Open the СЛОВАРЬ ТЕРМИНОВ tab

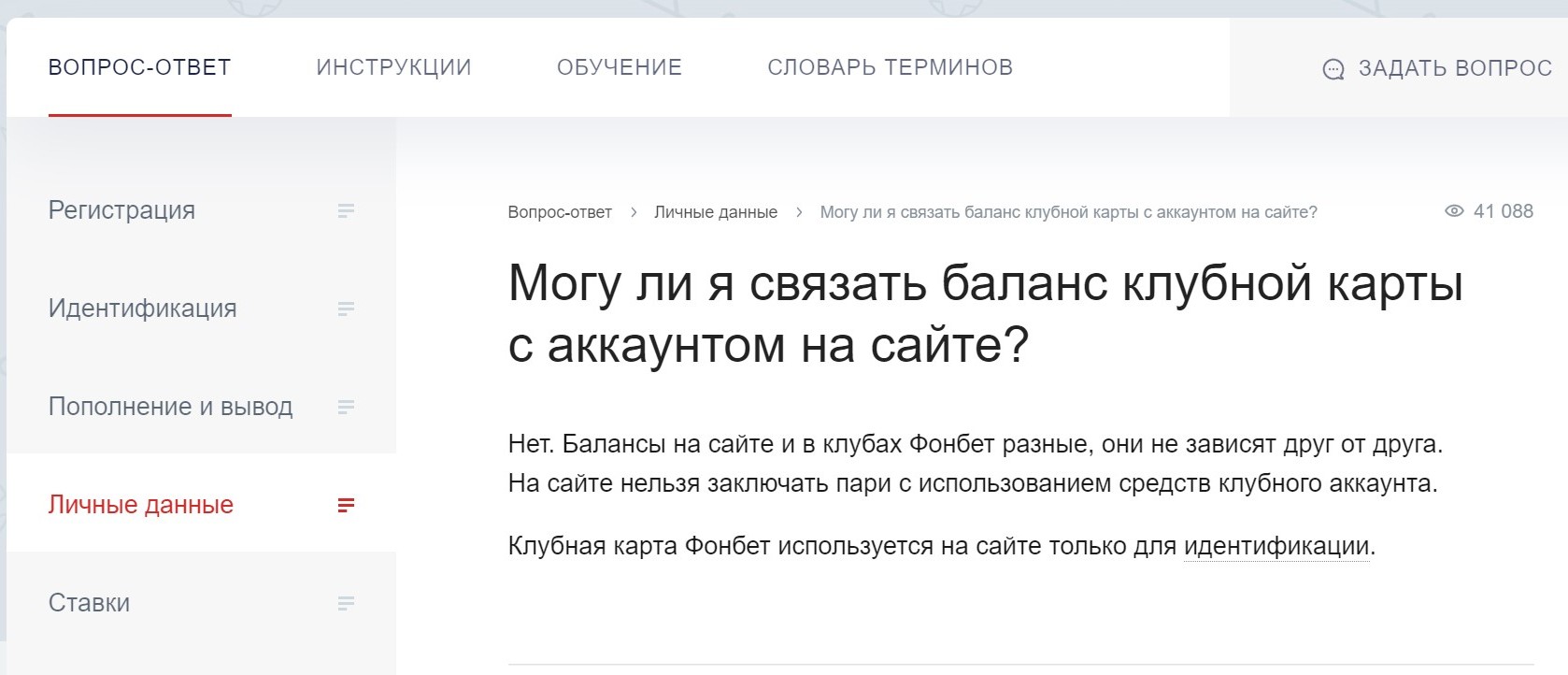coord(890,67)
